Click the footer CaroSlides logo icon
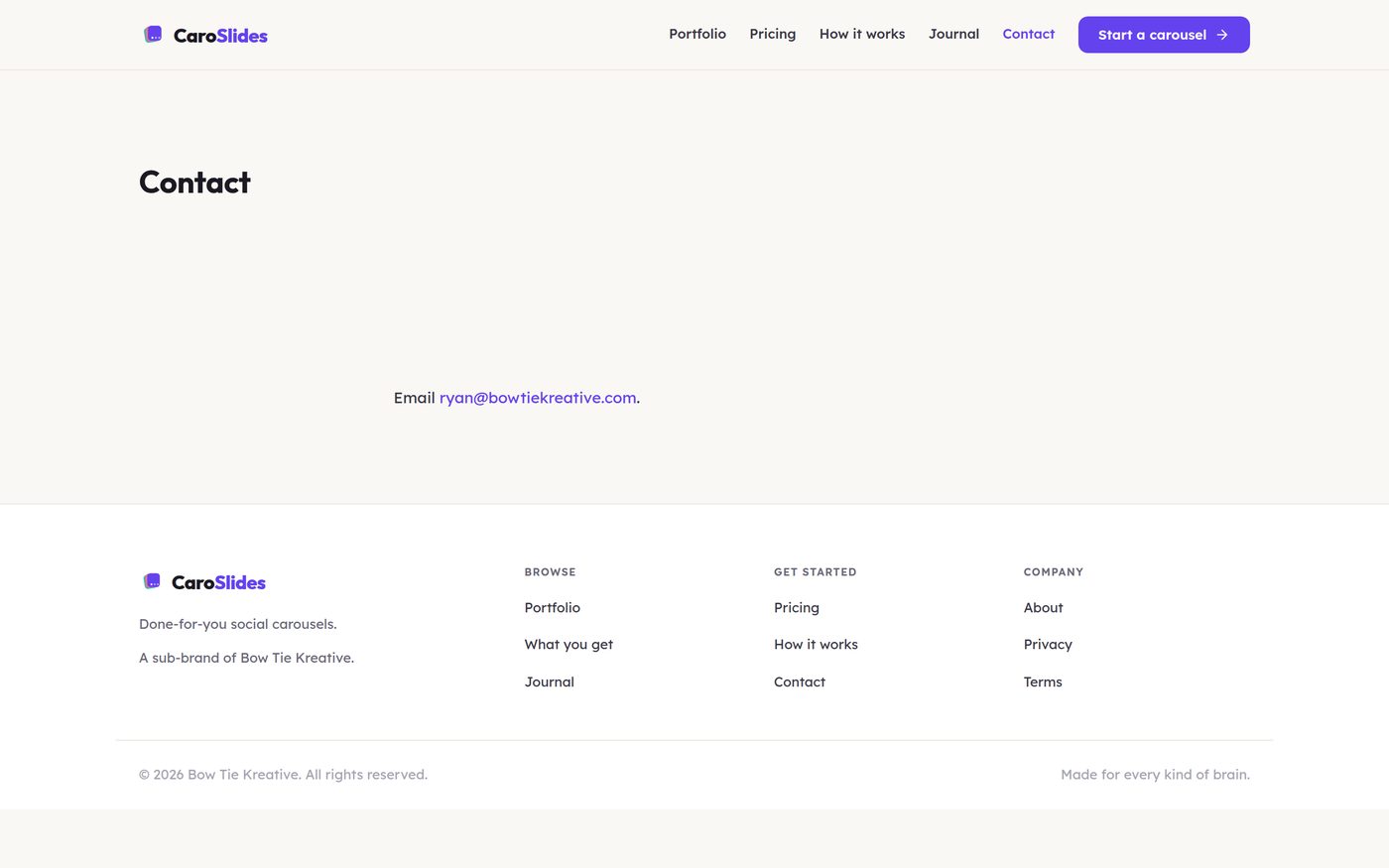Viewport: 1389px width, 868px height. pos(152,581)
